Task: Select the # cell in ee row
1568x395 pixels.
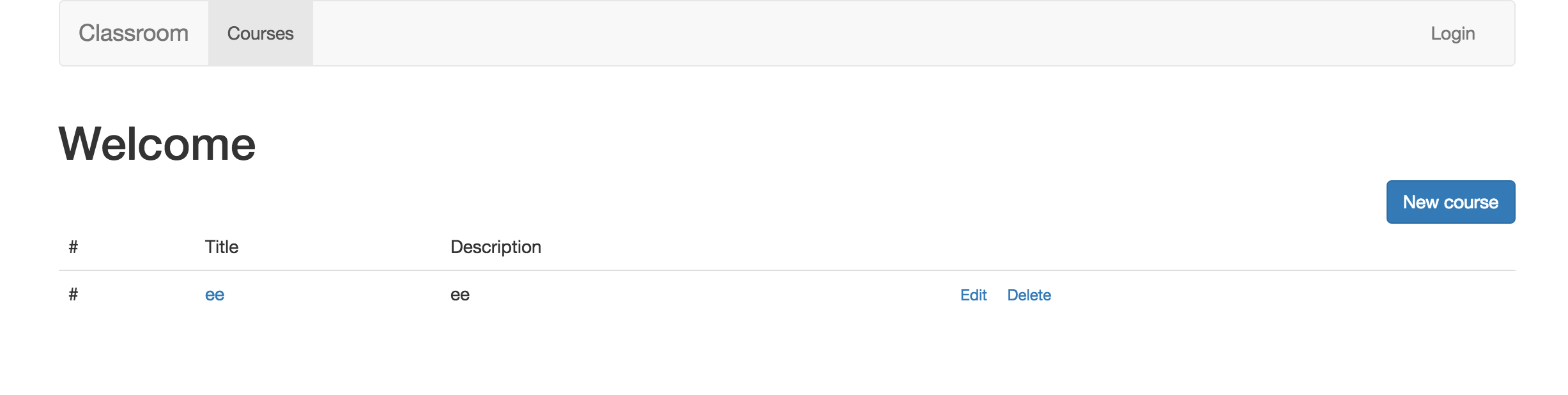Action: pos(73,295)
